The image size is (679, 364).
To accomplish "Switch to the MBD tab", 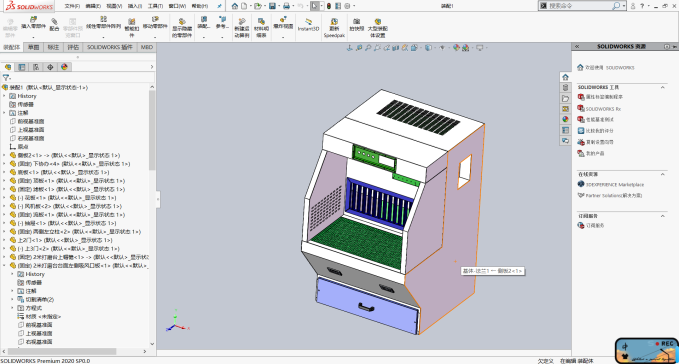I will [147, 47].
